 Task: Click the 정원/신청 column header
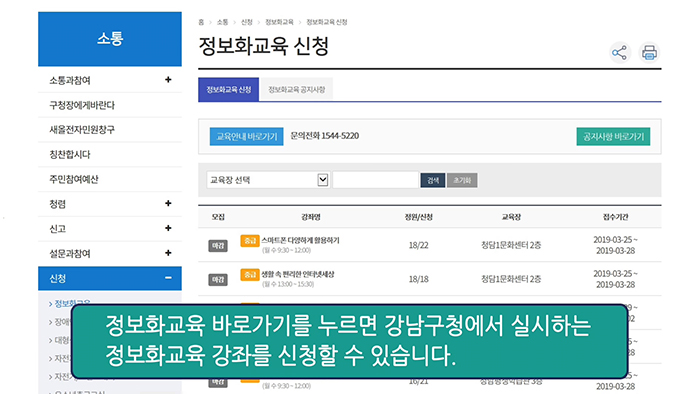pos(418,217)
